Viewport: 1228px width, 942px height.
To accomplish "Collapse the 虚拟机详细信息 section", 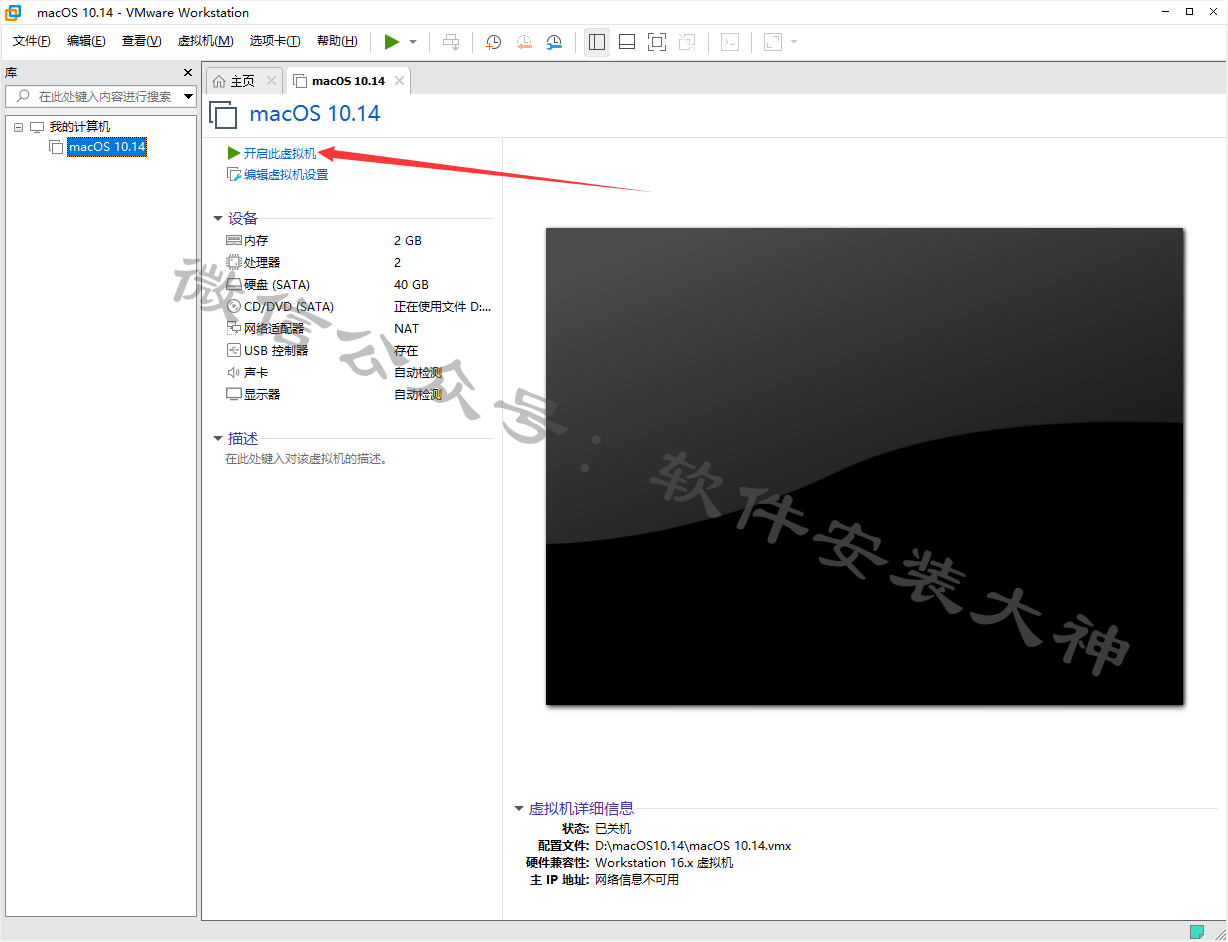I will (519, 809).
